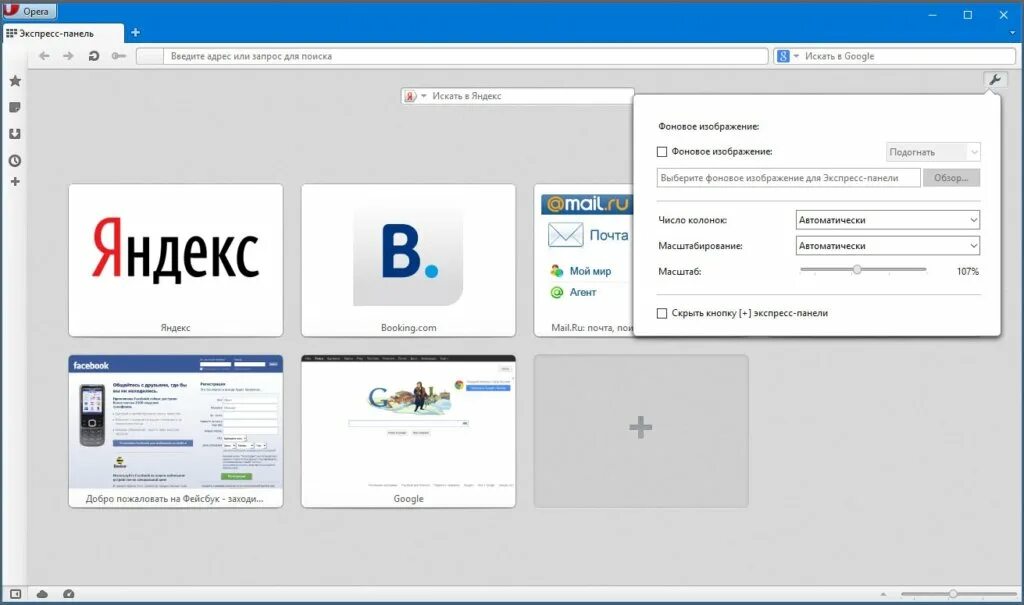The width and height of the screenshot is (1024, 605).
Task: Open the password key wand icon
Action: (118, 56)
